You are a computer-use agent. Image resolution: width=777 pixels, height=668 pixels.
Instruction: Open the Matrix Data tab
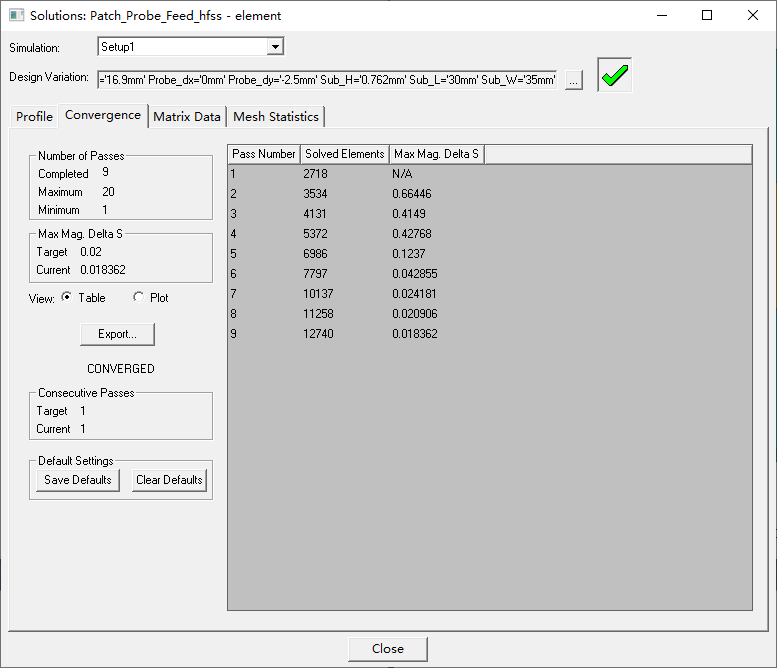(187, 116)
